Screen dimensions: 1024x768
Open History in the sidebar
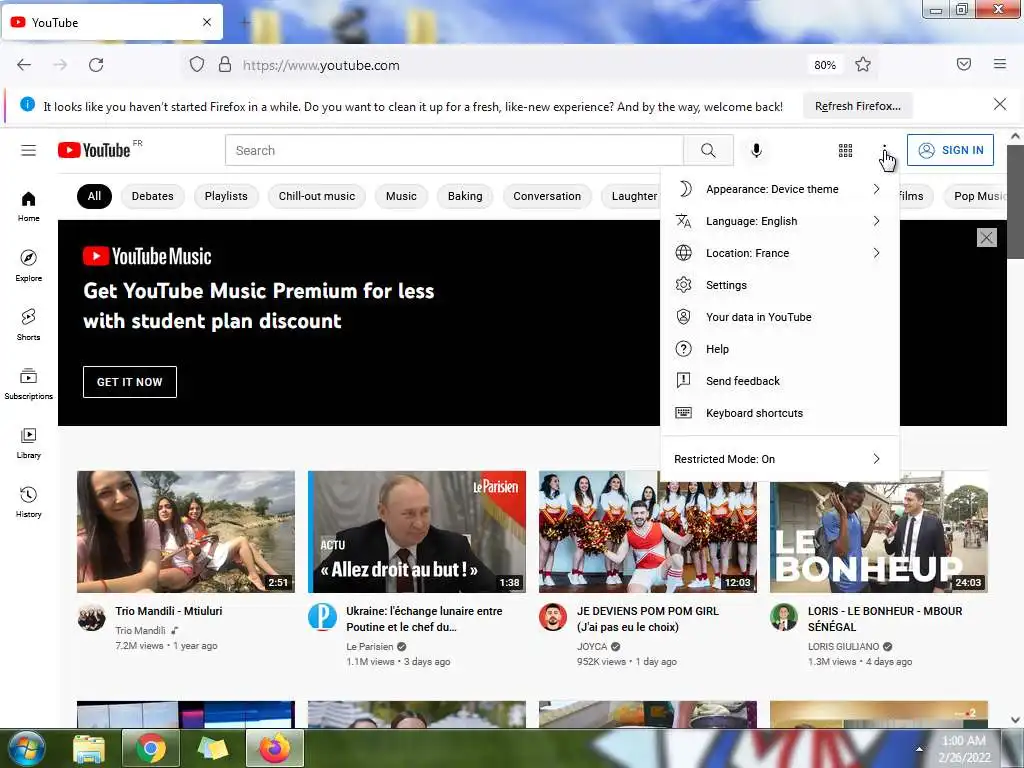[x=28, y=502]
